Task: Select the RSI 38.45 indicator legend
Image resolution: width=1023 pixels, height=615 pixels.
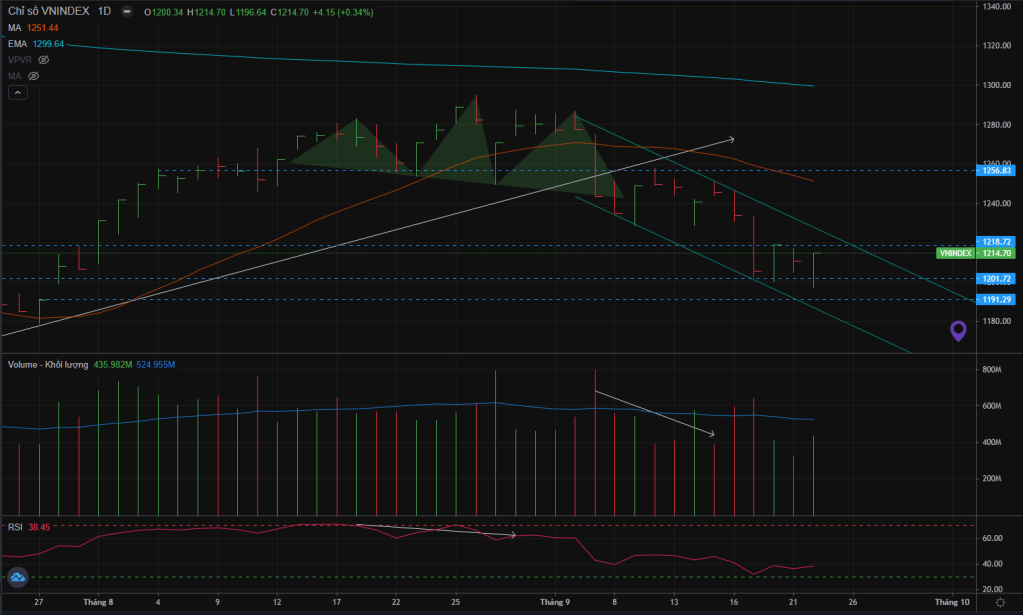Action: pyautogui.click(x=29, y=526)
